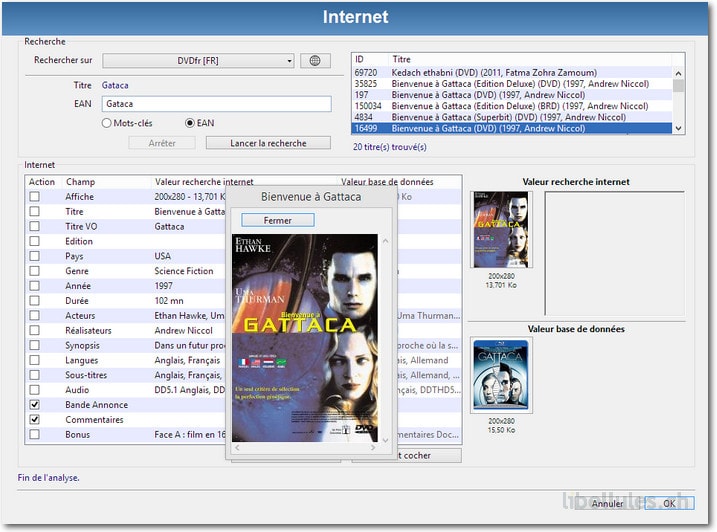This screenshot has width=717, height=532.
Task: Click the Champ column header
Action: coord(106,182)
